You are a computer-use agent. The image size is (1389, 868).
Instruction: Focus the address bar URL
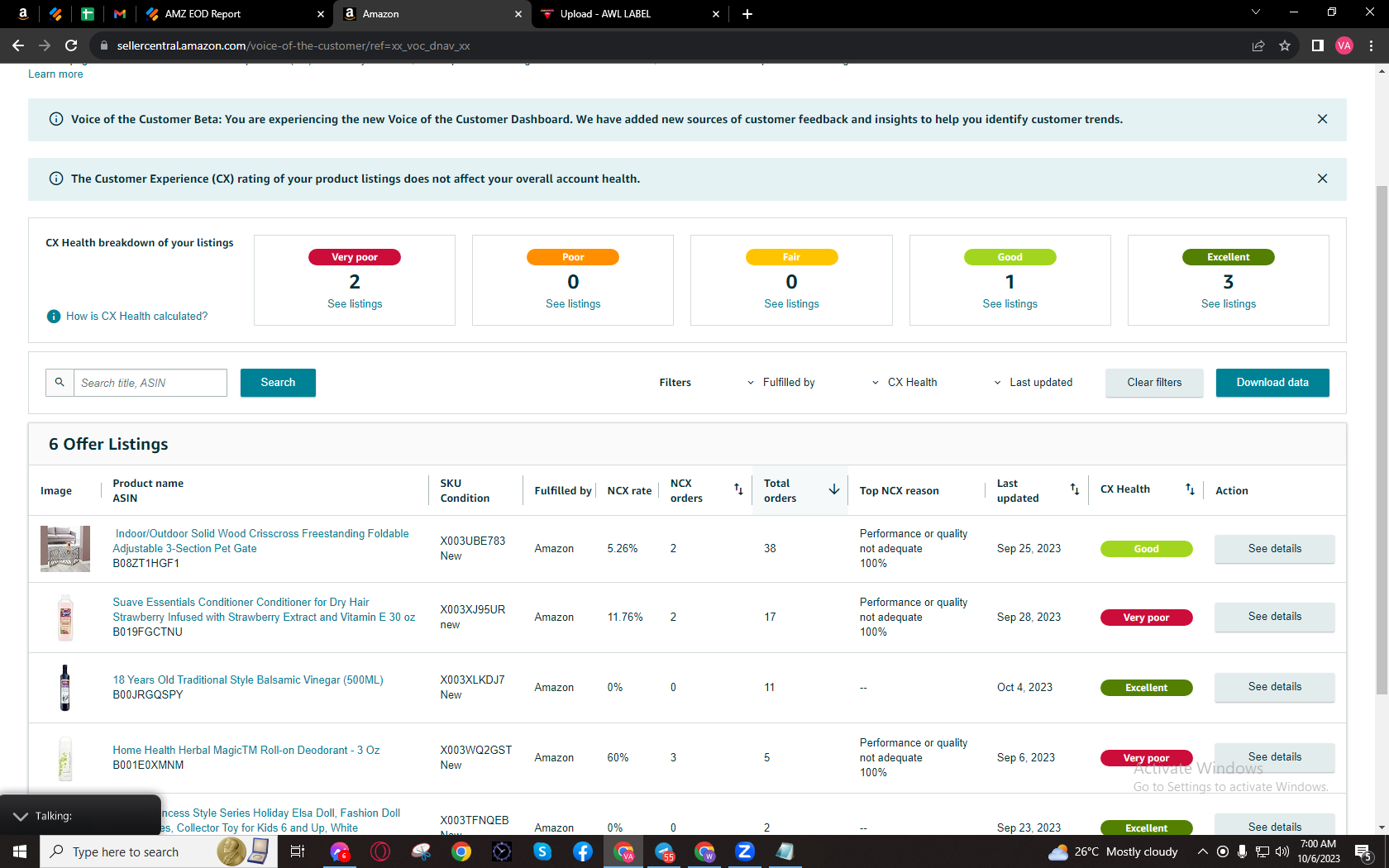pos(294,45)
